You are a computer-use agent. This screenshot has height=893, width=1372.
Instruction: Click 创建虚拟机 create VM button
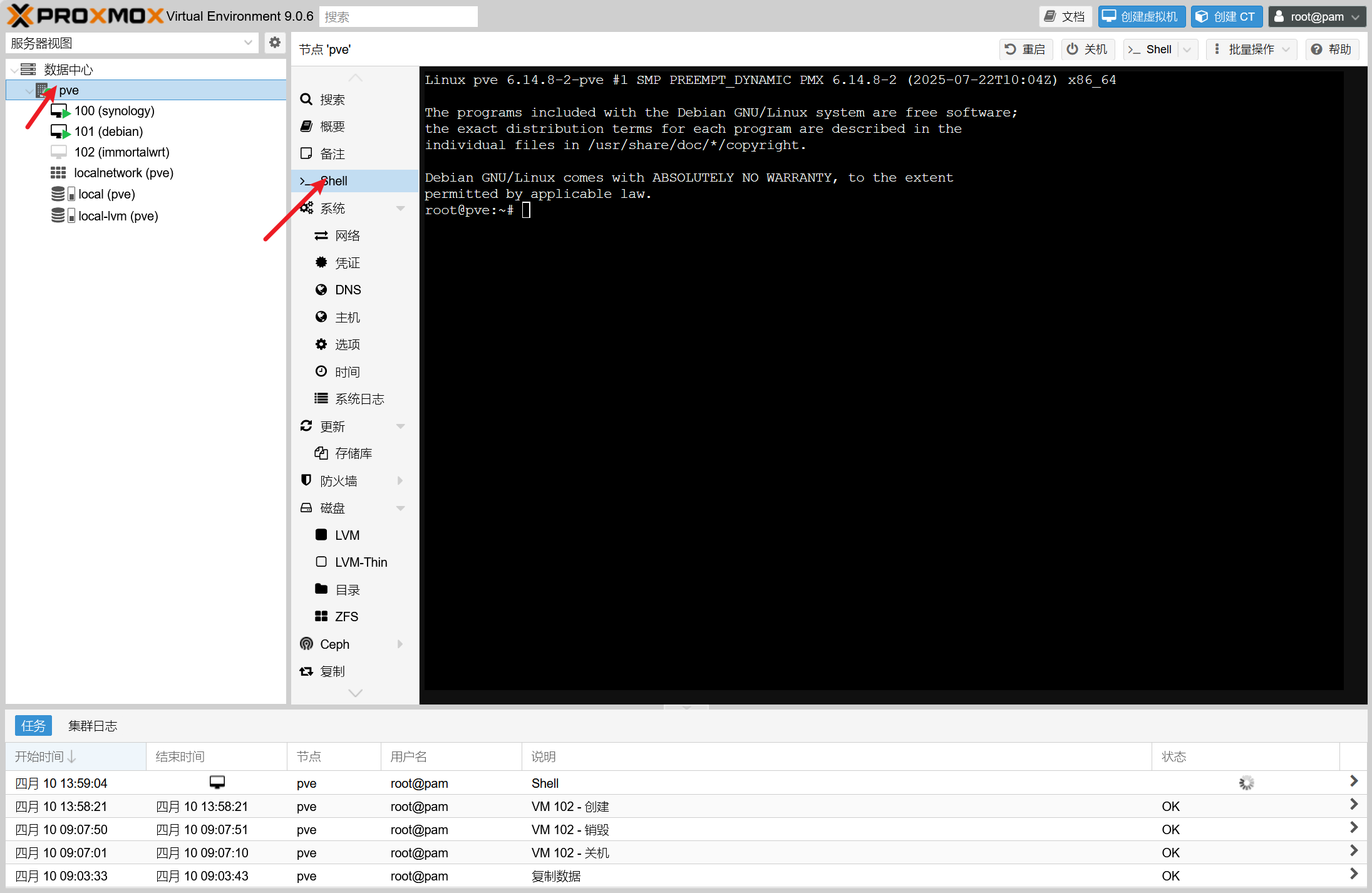[1142, 16]
